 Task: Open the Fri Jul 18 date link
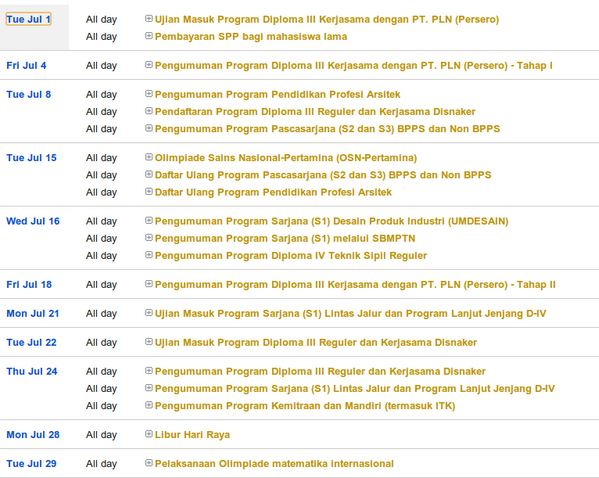[x=29, y=285]
